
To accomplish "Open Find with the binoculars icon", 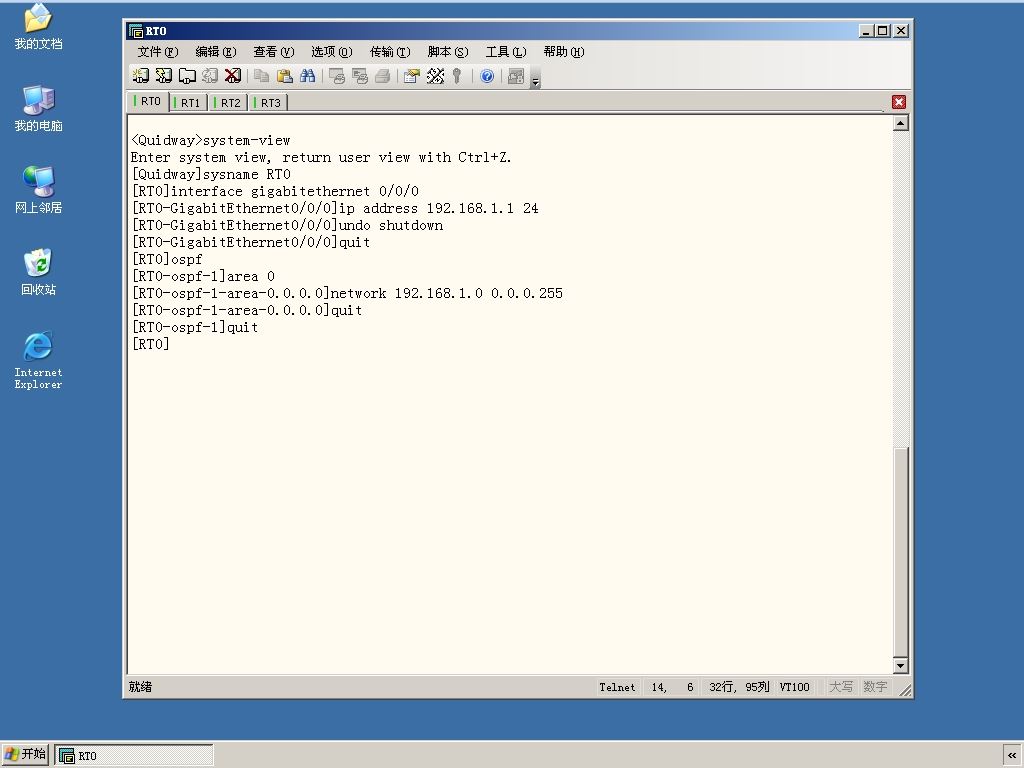I will tap(308, 76).
